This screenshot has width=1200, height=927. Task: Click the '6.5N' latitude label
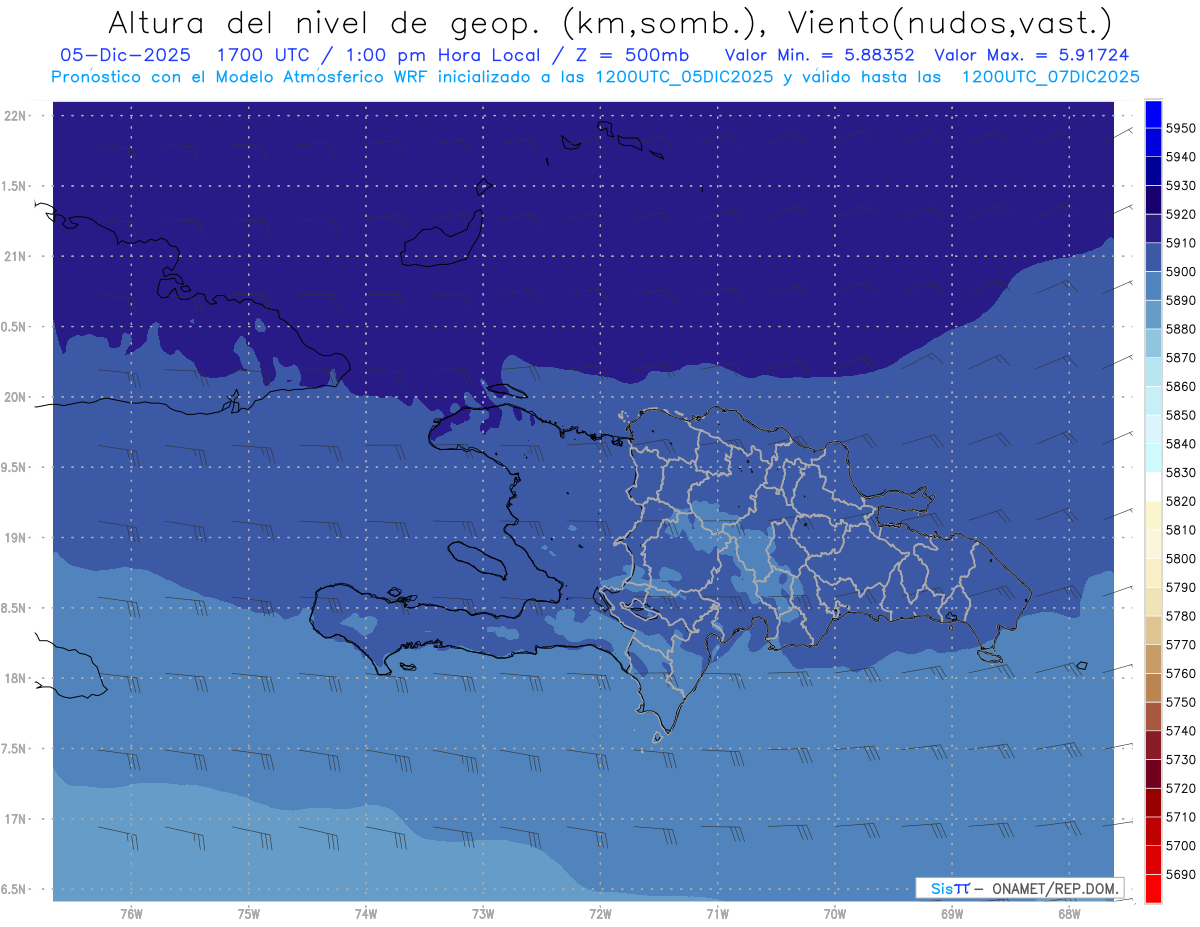(x=15, y=889)
